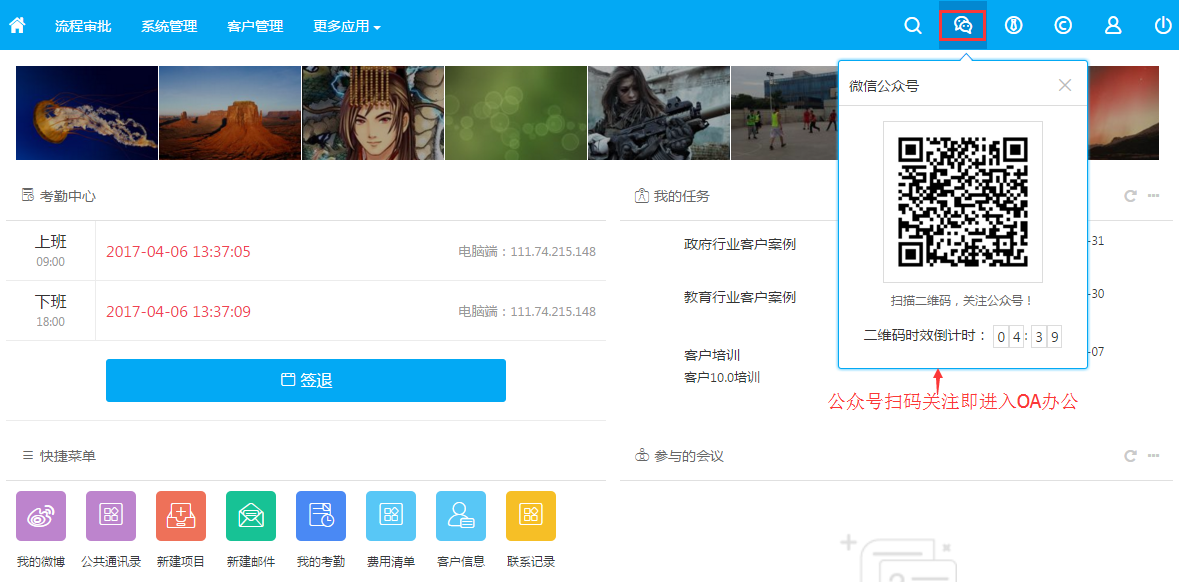Click the 考勤中心 calendar icon
Screen dimensions: 1179x582
(x=28, y=196)
